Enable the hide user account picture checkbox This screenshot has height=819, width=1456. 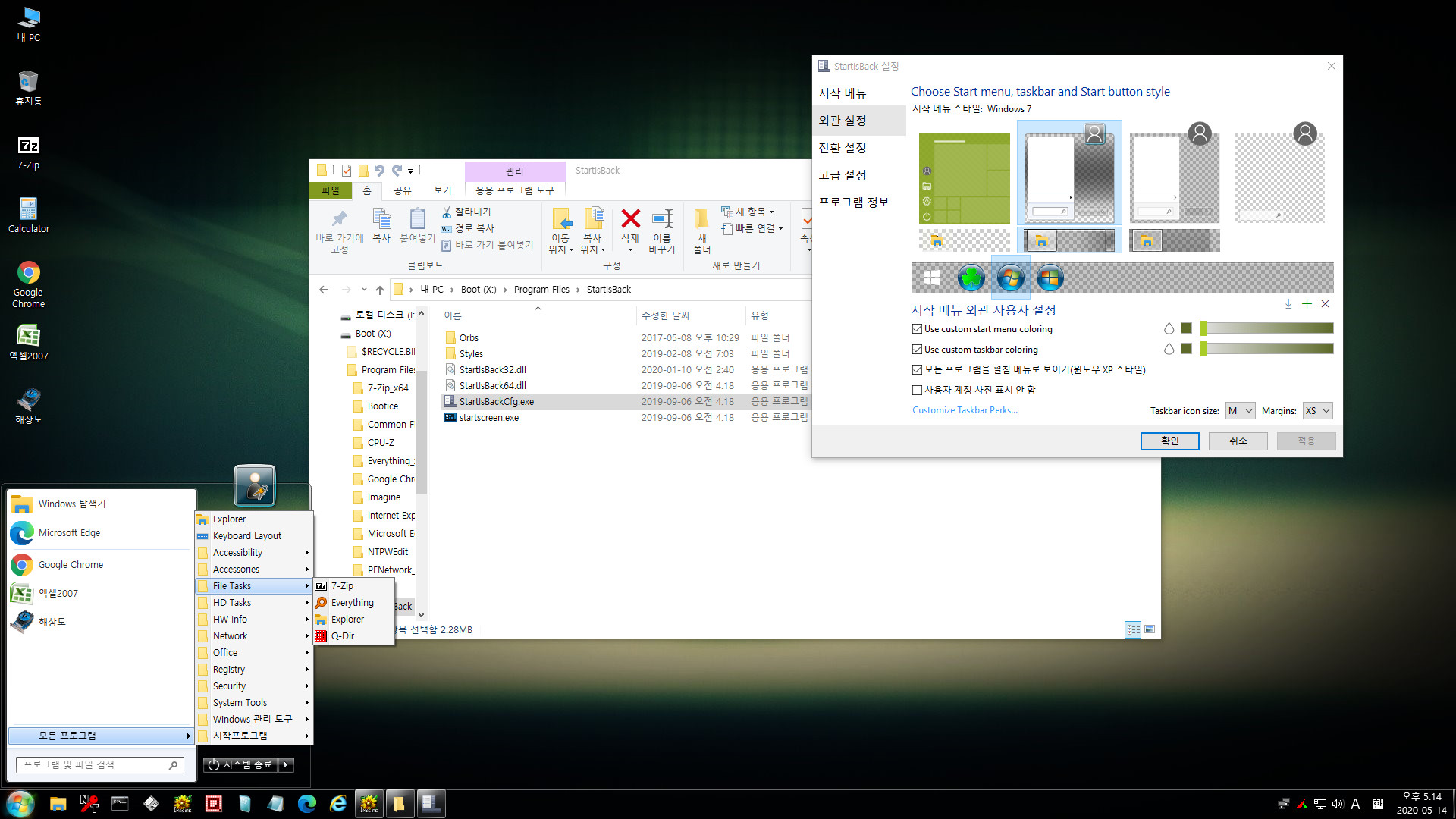tap(918, 391)
